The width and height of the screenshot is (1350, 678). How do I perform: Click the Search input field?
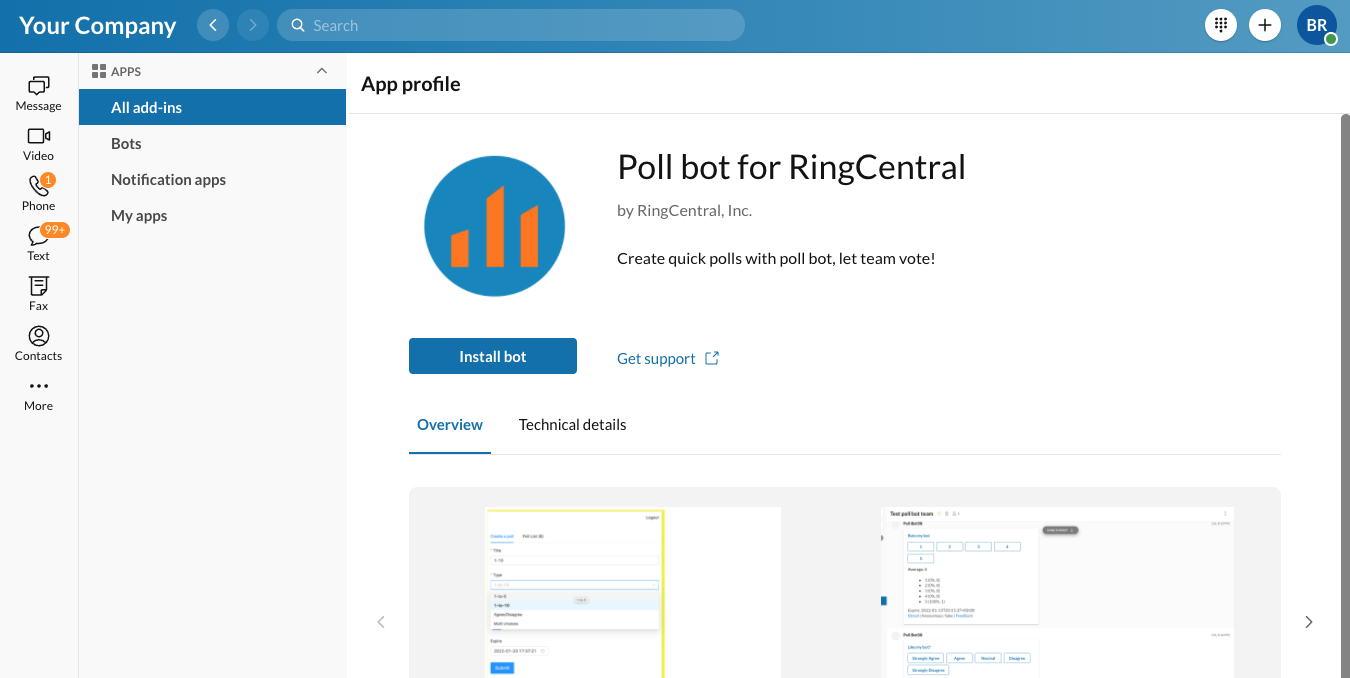point(511,25)
